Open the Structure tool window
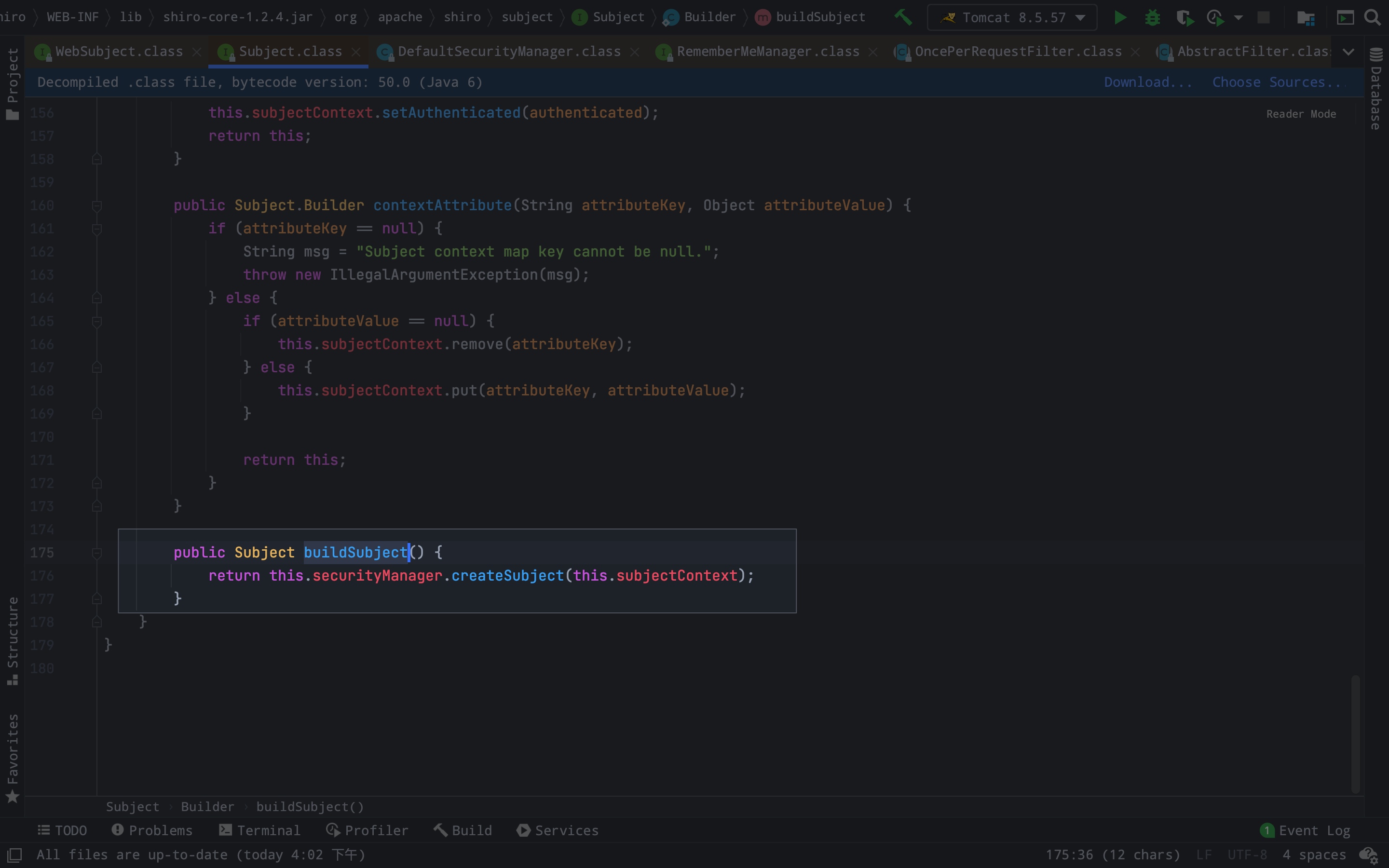Viewport: 1389px width, 868px height. pos(12,641)
